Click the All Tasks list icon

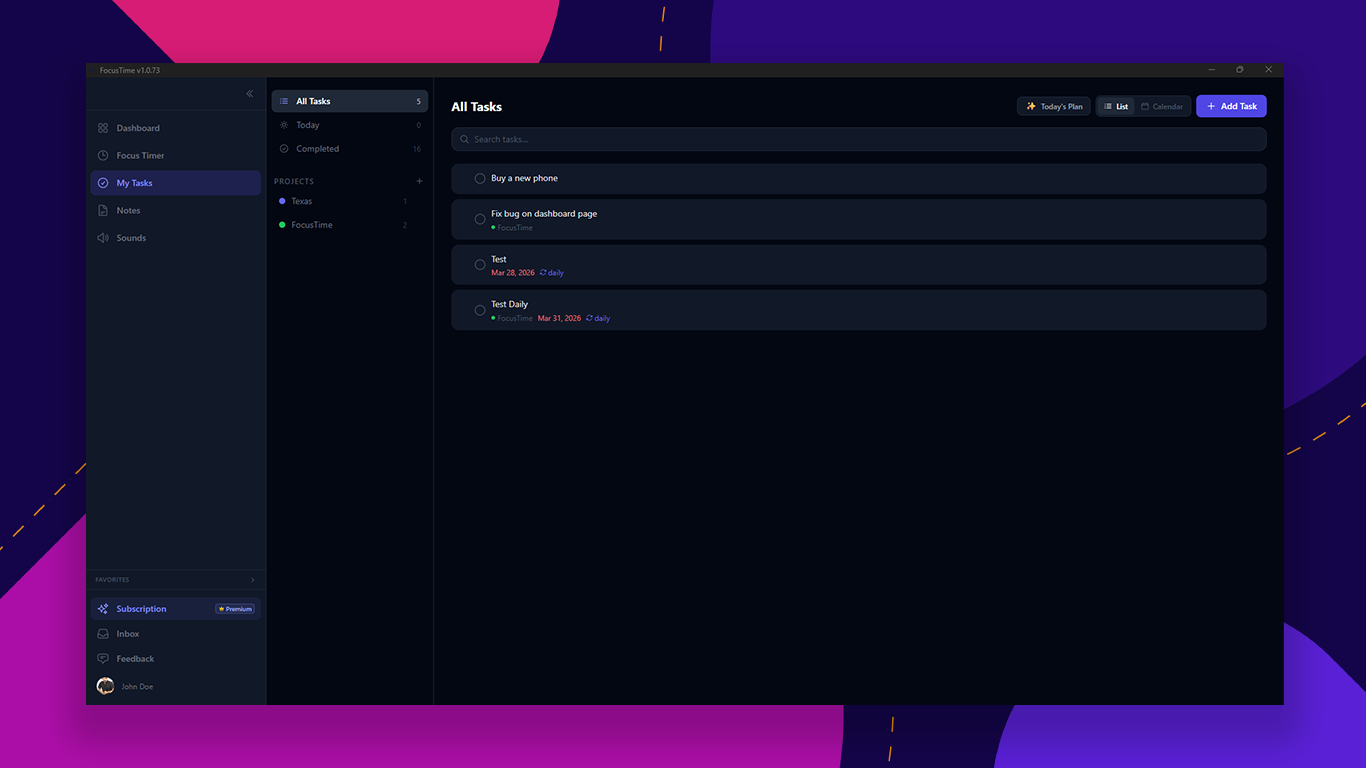(x=284, y=101)
